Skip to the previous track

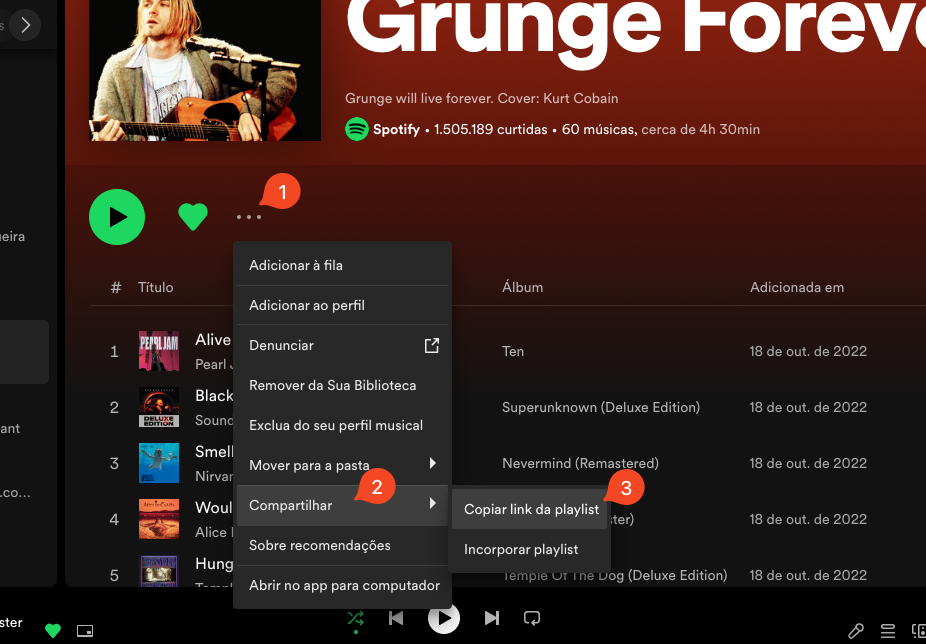pos(396,618)
